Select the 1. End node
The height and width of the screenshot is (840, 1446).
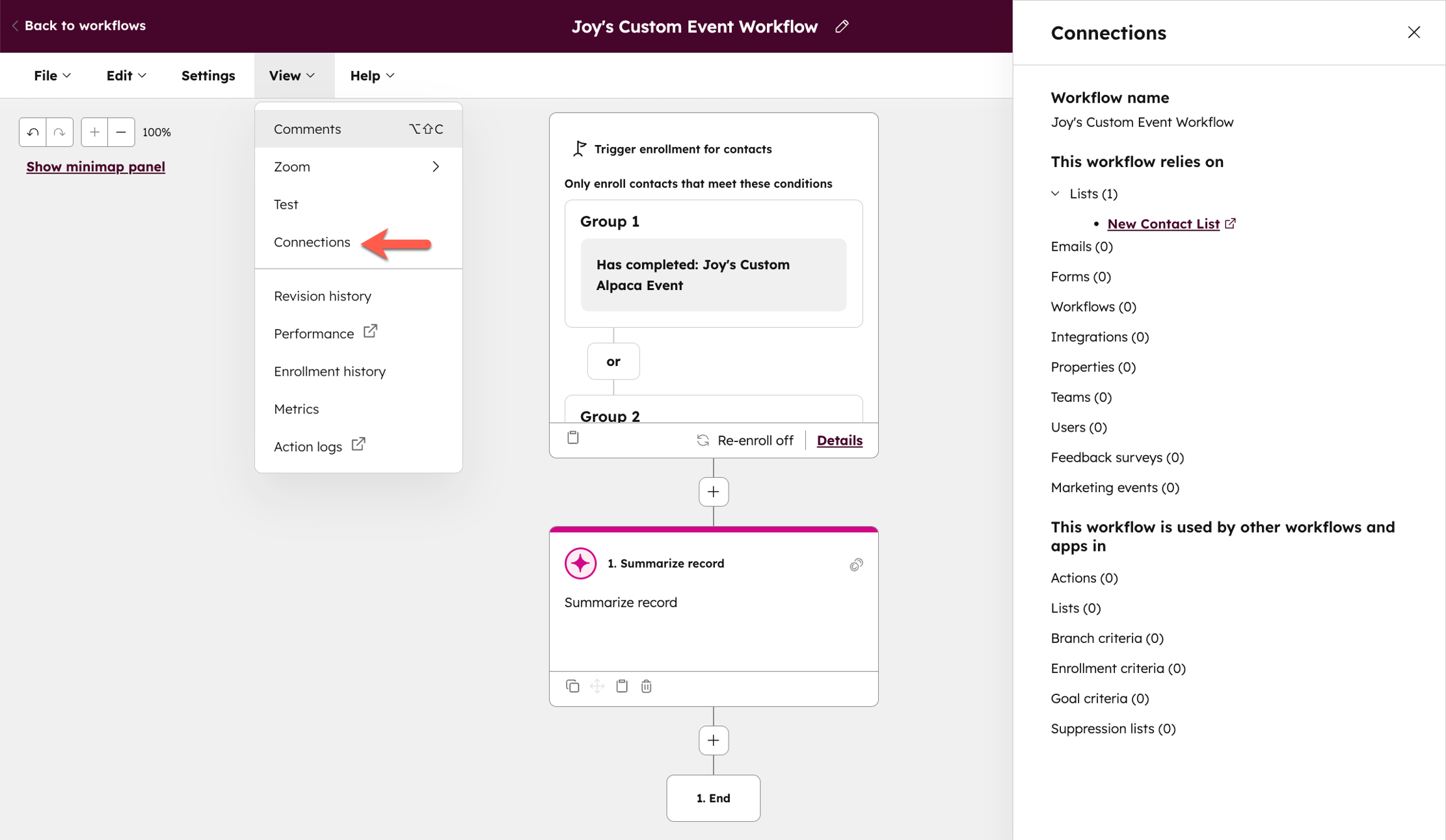(x=714, y=798)
